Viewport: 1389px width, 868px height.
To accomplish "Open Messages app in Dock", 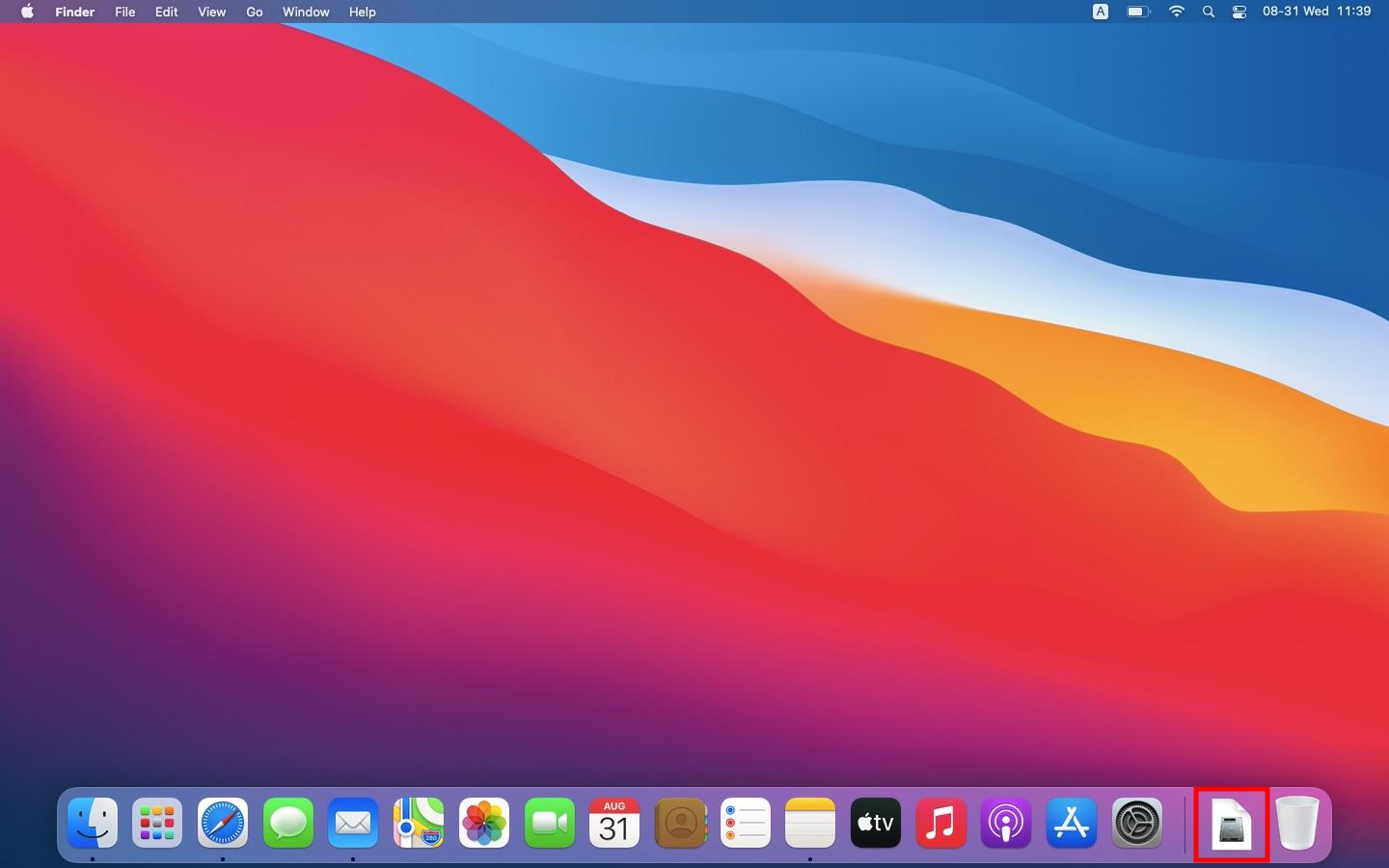I will pyautogui.click(x=288, y=824).
